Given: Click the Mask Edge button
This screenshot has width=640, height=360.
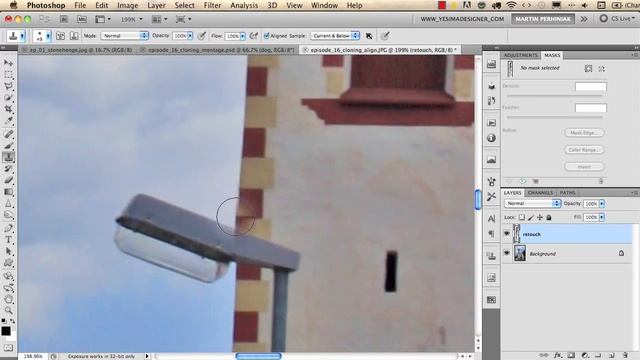Looking at the screenshot, I should (x=584, y=133).
